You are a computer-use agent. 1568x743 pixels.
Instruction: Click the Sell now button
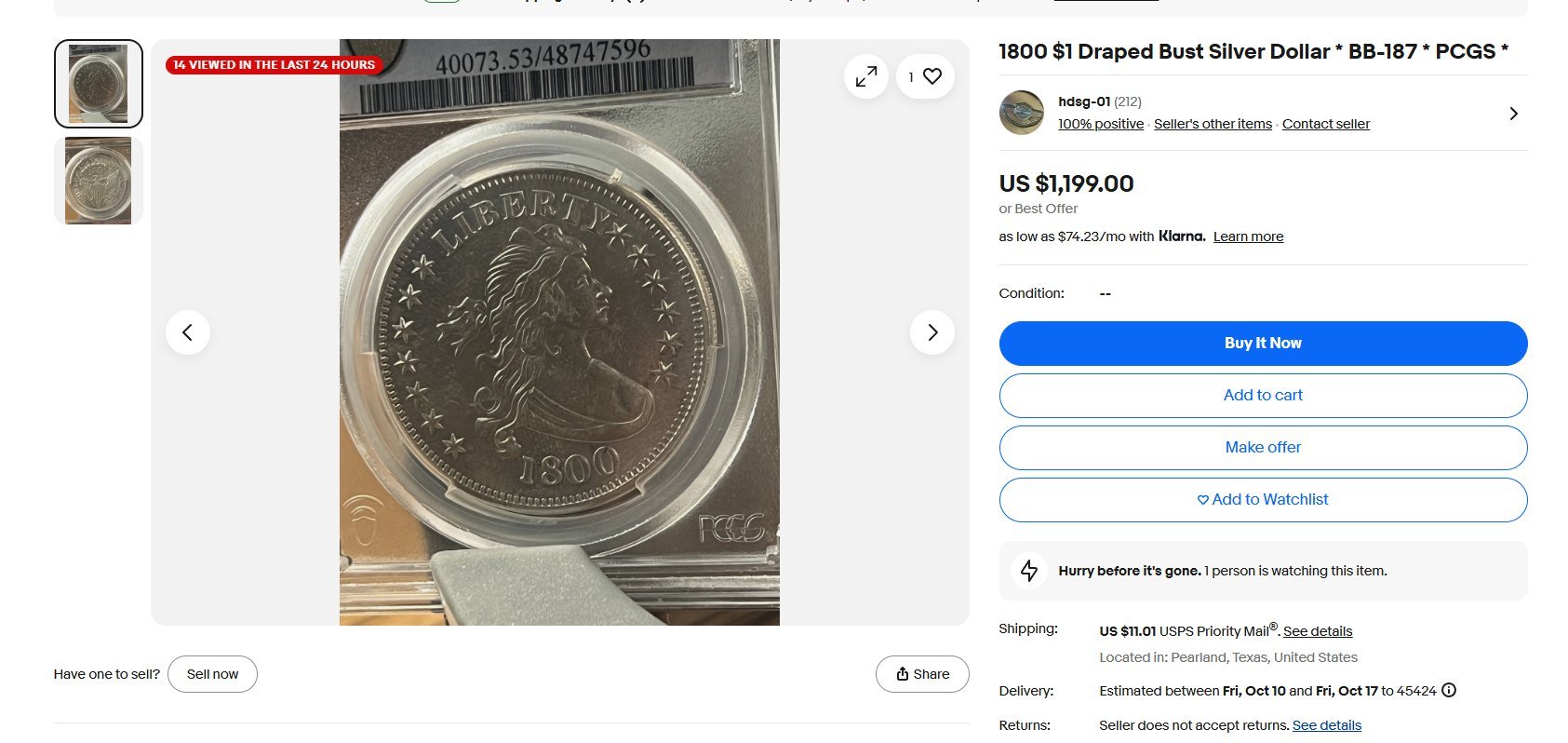click(212, 674)
